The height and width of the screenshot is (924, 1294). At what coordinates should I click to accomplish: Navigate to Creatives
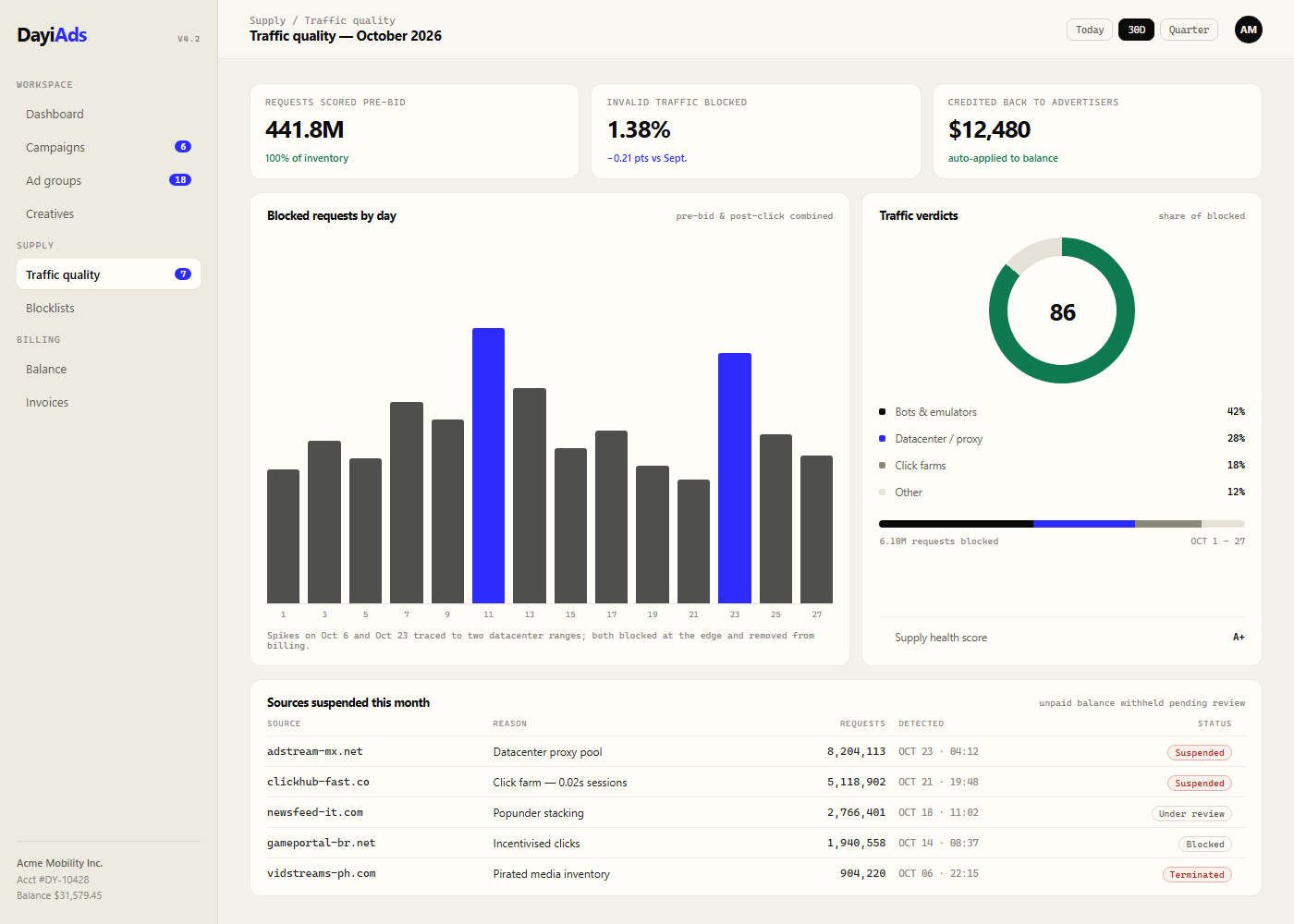108,213
